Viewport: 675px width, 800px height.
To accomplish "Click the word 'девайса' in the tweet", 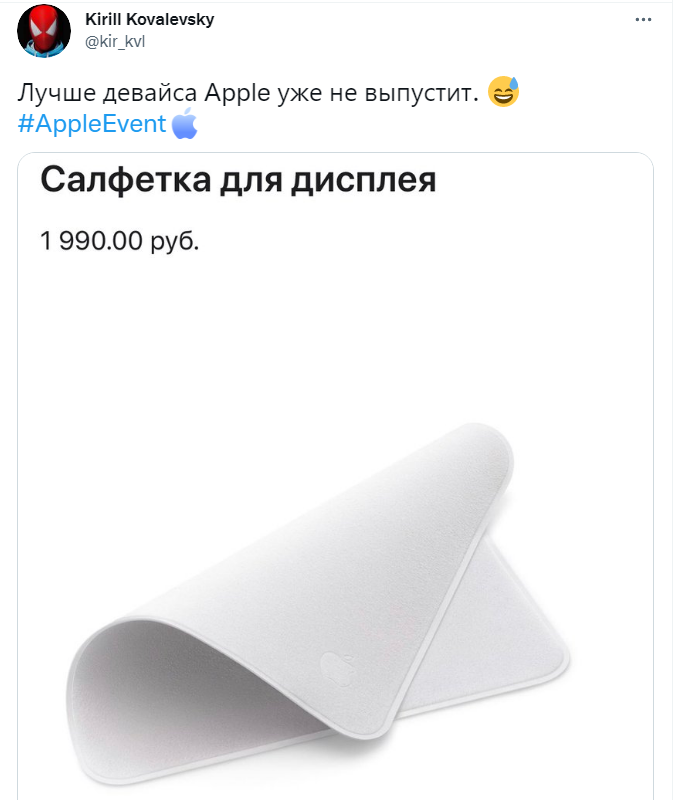I will (x=150, y=93).
